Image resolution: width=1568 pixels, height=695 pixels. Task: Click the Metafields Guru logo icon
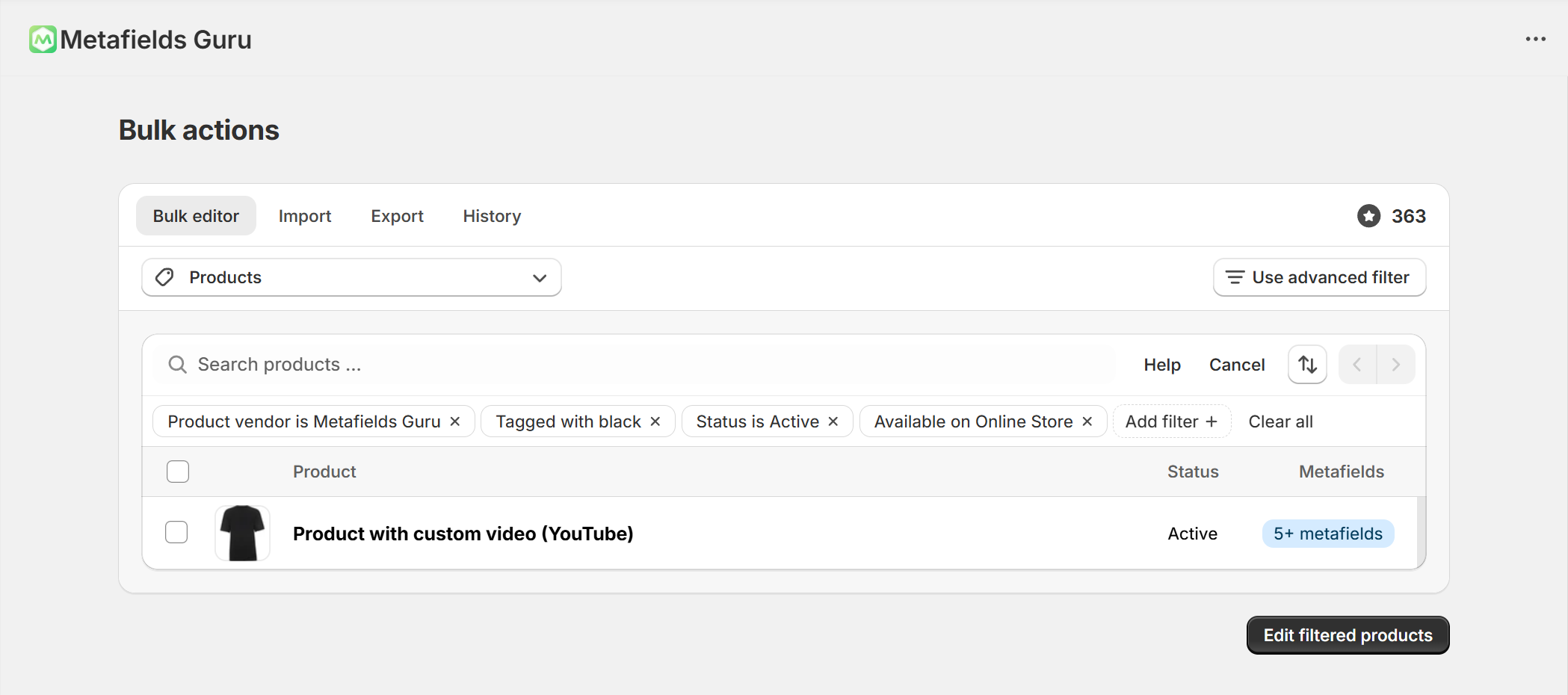point(43,40)
